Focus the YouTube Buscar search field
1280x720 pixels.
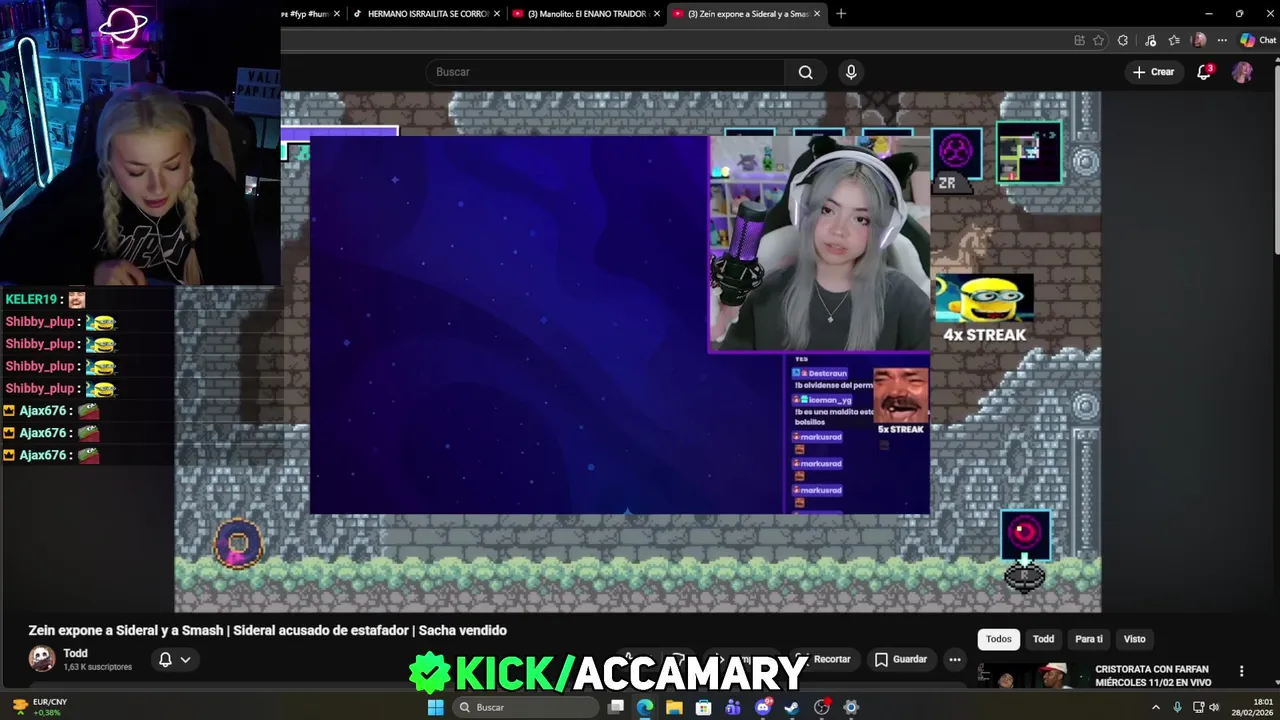pyautogui.click(x=606, y=72)
